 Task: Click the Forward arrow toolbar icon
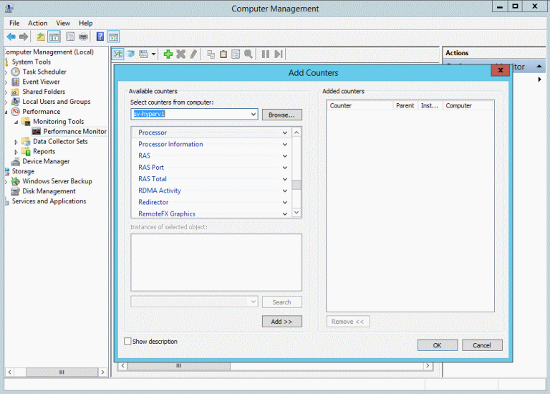[x=24, y=36]
